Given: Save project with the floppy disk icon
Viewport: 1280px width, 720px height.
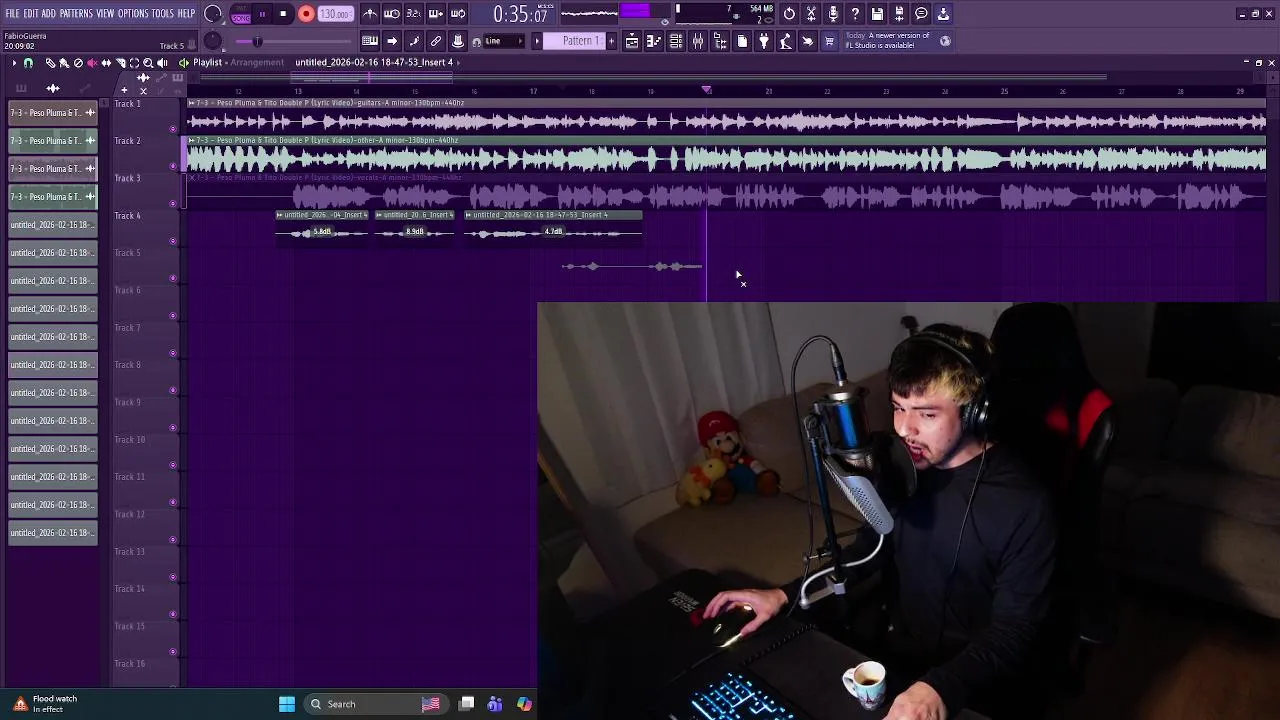Looking at the screenshot, I should click(x=877, y=14).
